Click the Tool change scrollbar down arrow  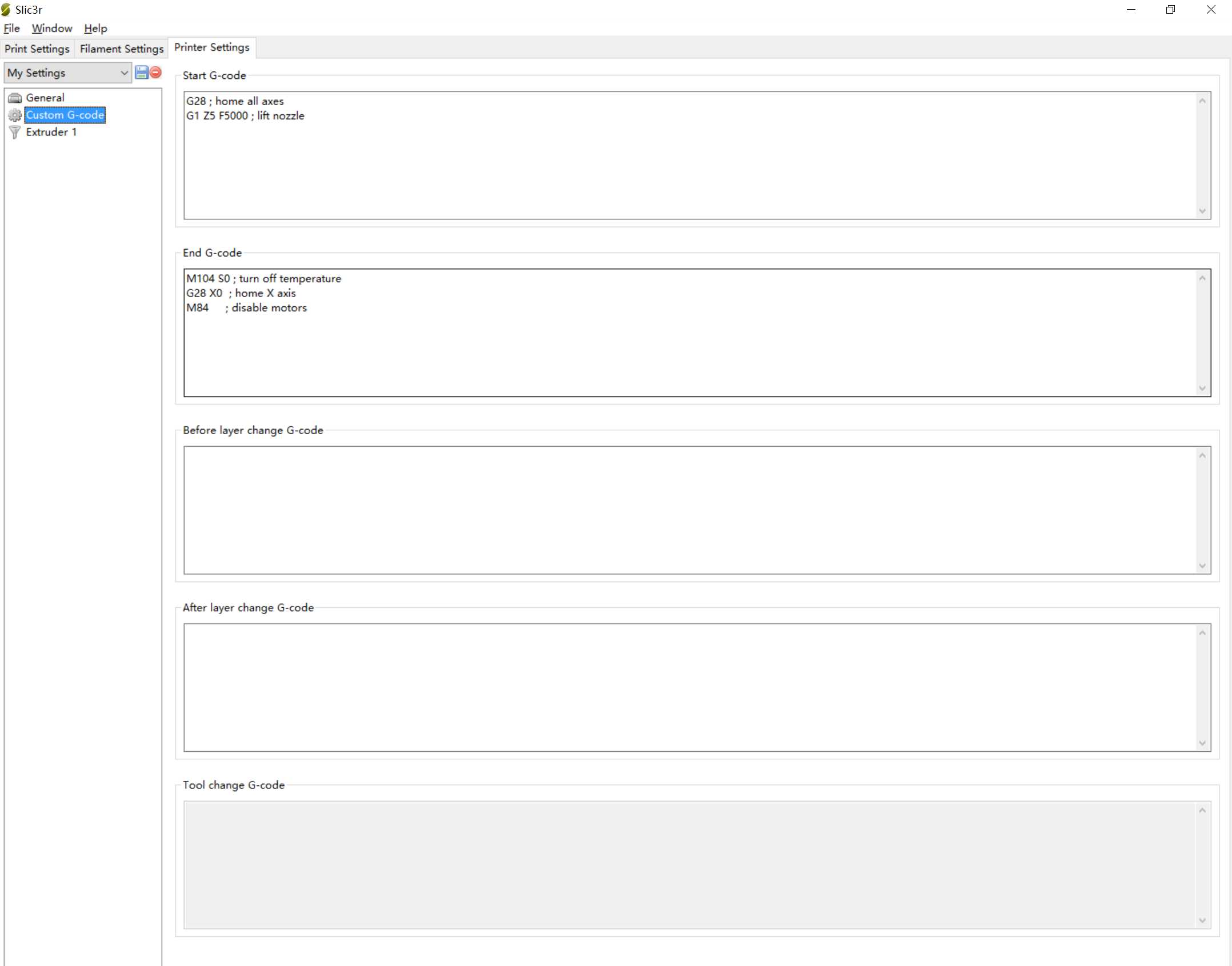point(1202,920)
